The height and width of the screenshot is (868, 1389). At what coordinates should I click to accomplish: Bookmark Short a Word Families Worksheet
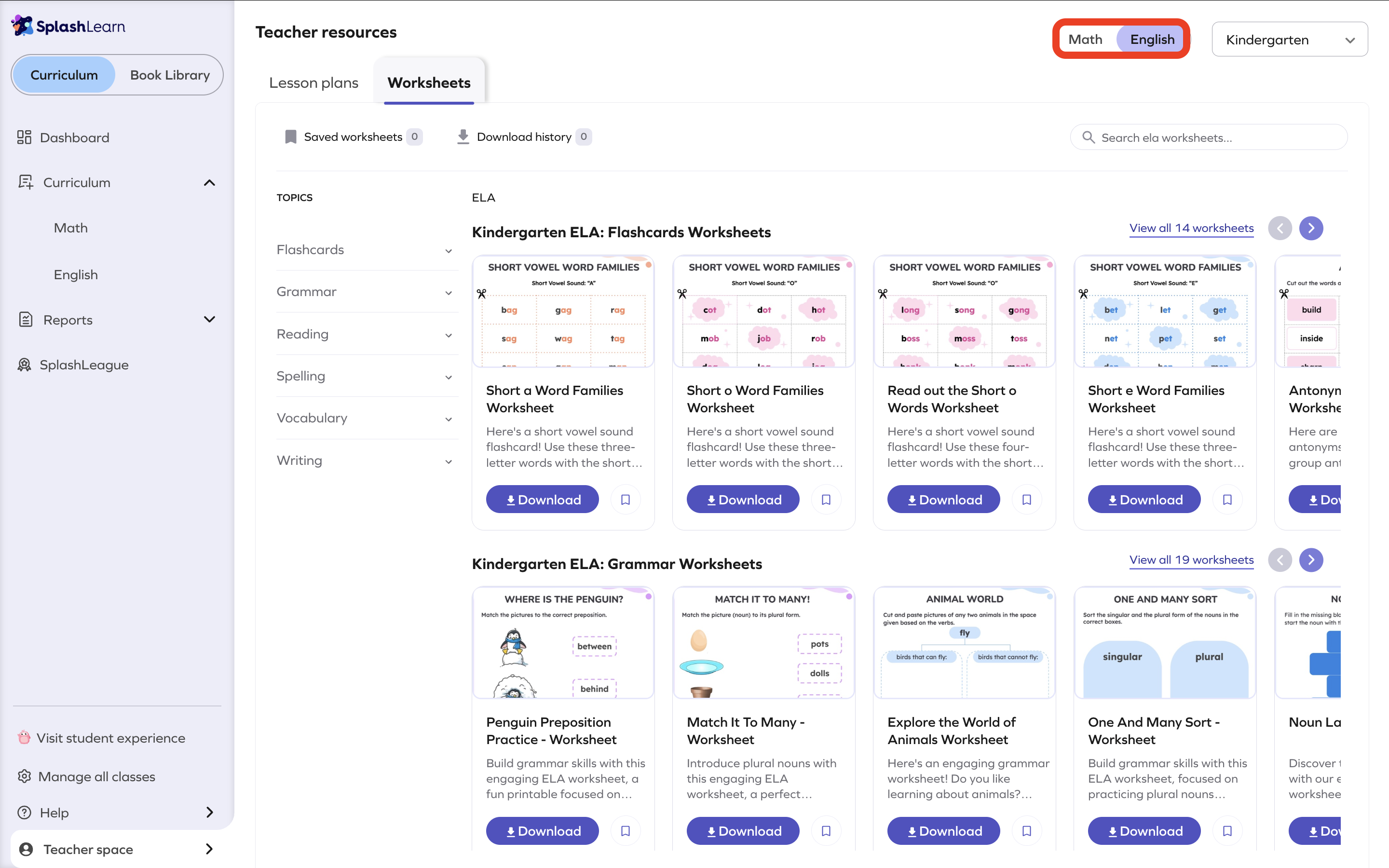point(626,500)
